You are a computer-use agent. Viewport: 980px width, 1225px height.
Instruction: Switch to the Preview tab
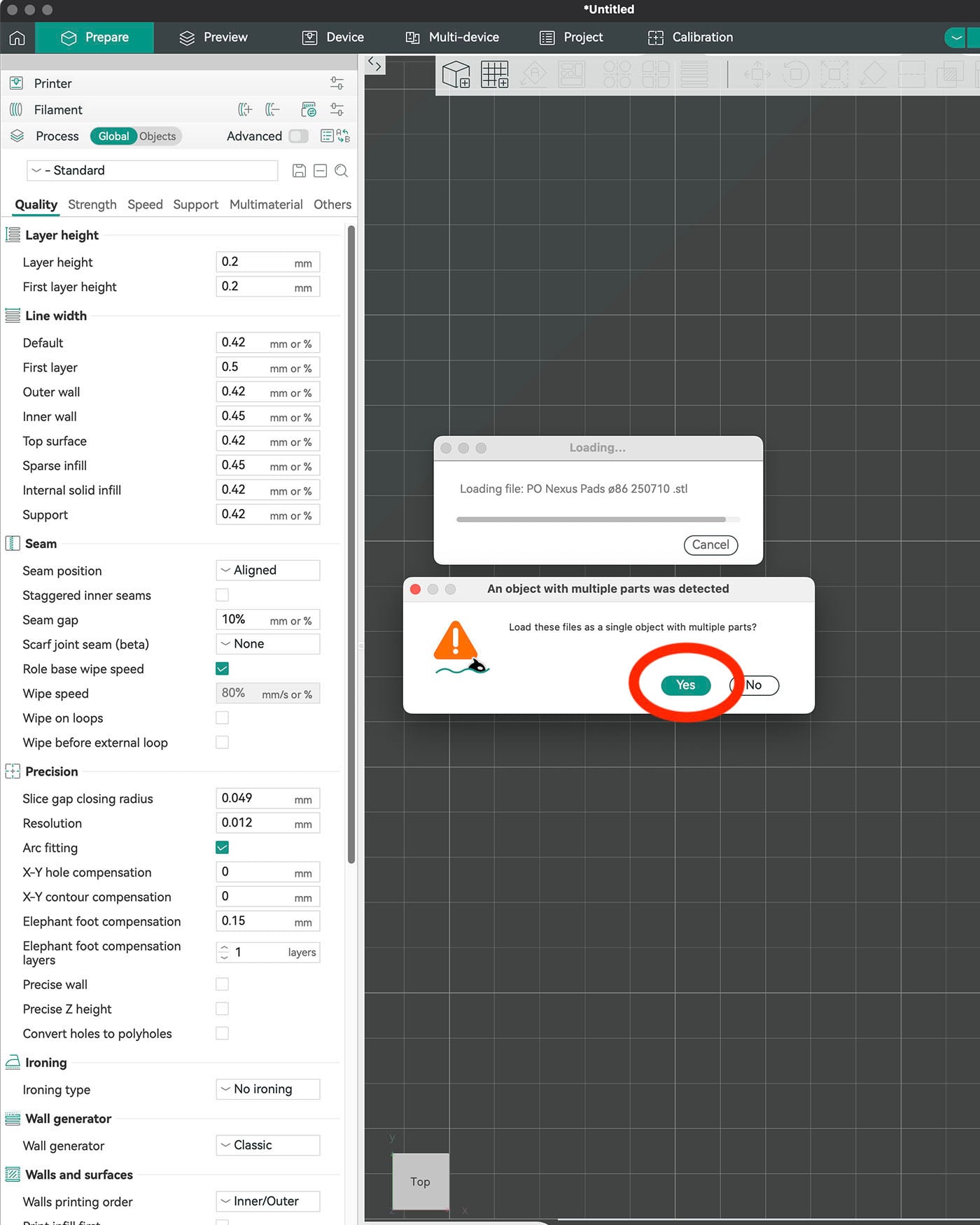tap(213, 38)
